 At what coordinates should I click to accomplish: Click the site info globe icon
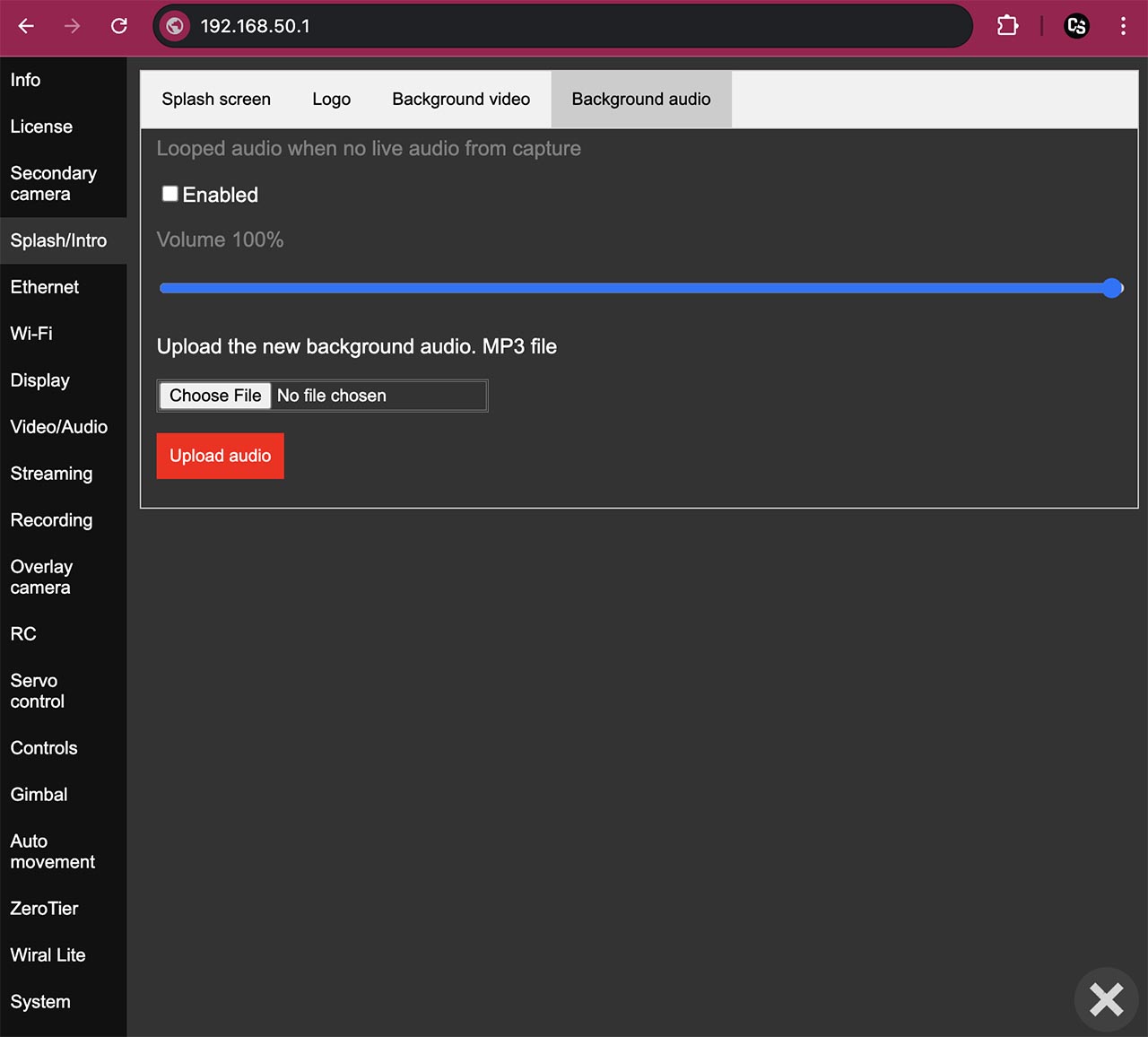176,26
